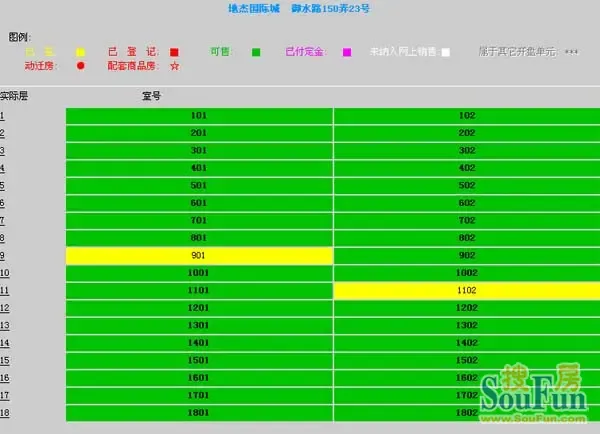Open floor 12 link
Viewport: 600px width, 434px height.
(5, 308)
